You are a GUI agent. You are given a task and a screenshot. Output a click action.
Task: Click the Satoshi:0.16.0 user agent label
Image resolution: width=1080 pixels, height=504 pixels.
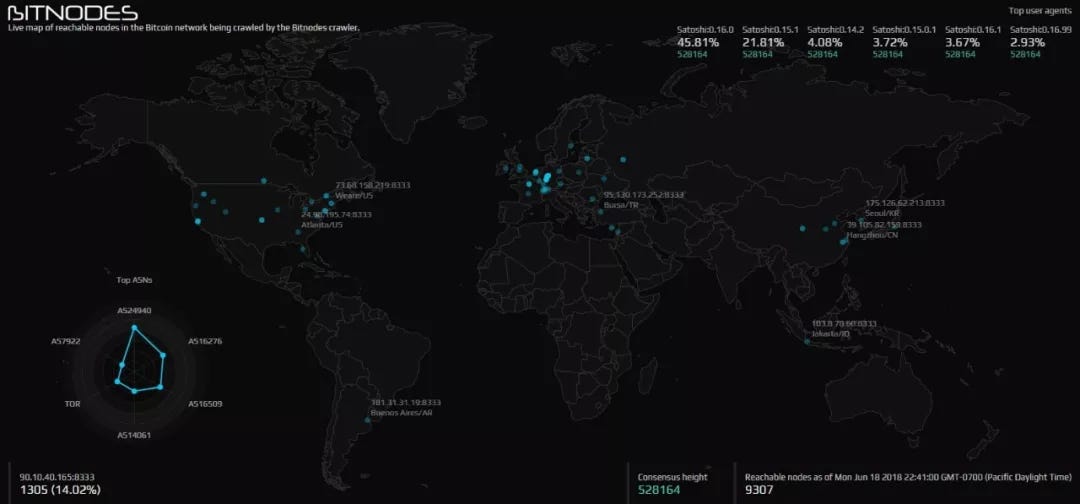[706, 30]
